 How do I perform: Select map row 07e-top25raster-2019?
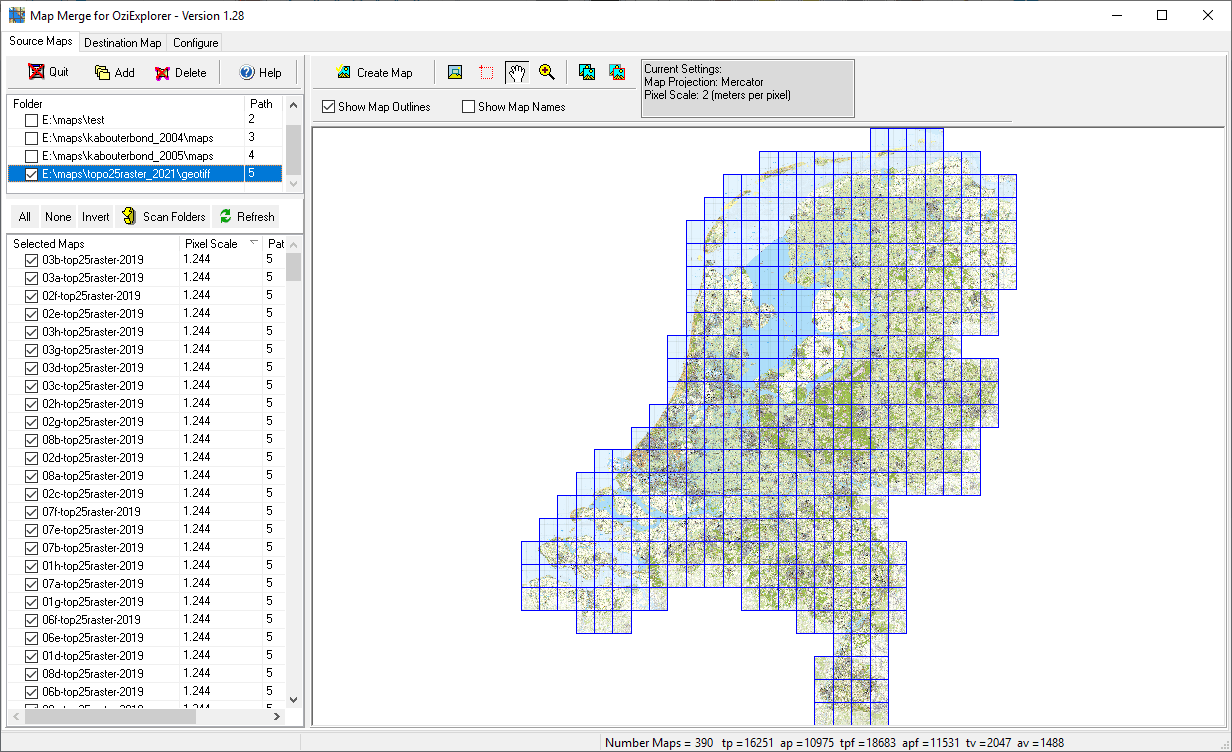(x=147, y=530)
